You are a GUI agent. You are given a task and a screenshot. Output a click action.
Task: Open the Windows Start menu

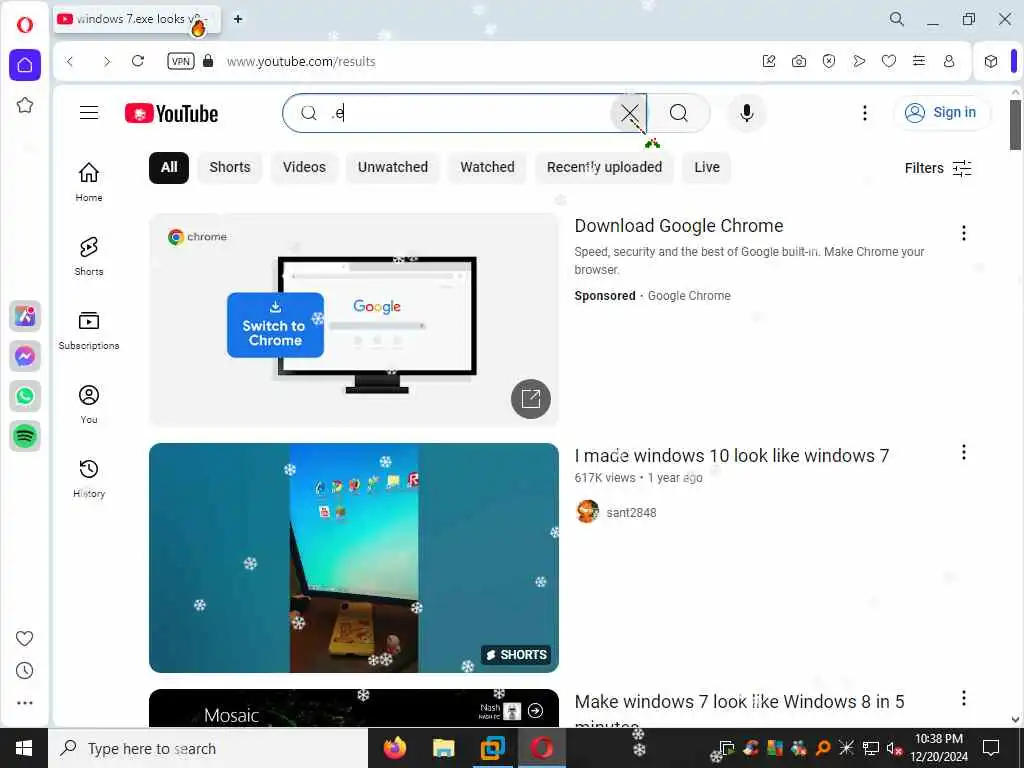tap(24, 748)
